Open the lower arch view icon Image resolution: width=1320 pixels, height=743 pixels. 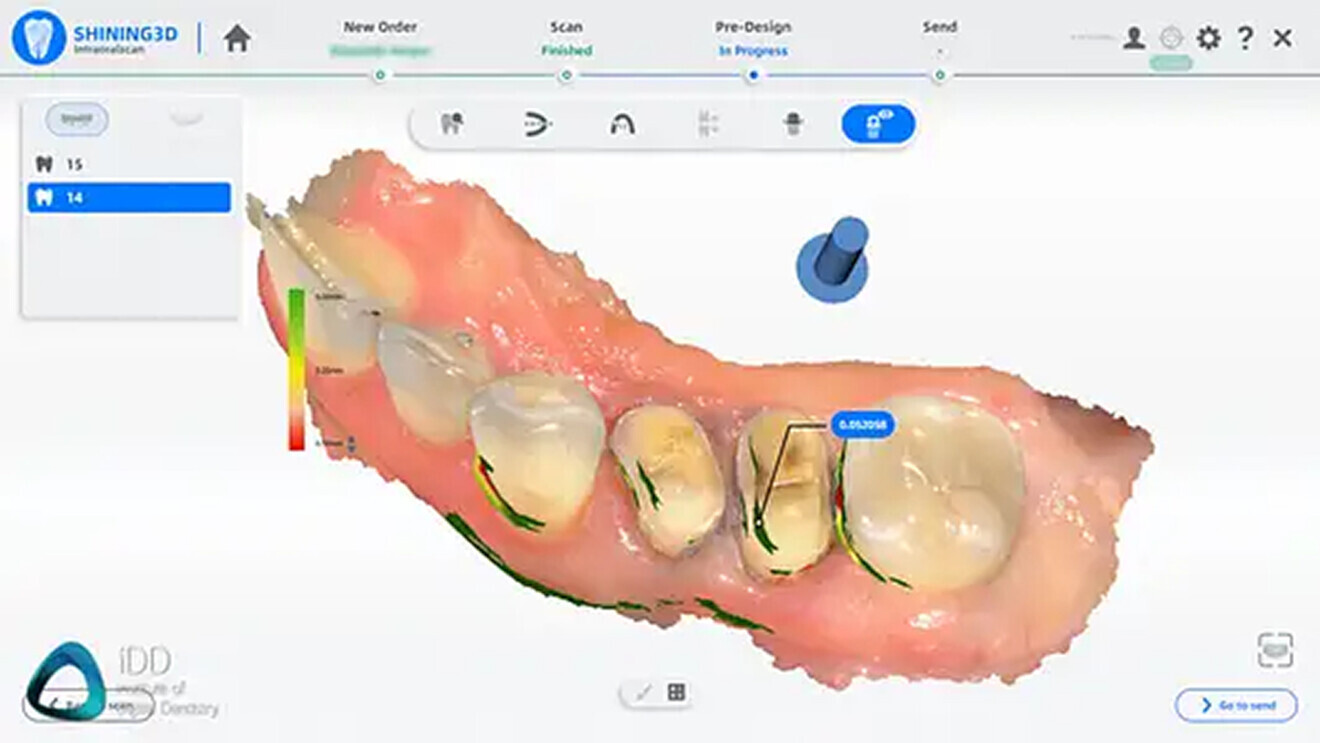pyautogui.click(x=537, y=124)
